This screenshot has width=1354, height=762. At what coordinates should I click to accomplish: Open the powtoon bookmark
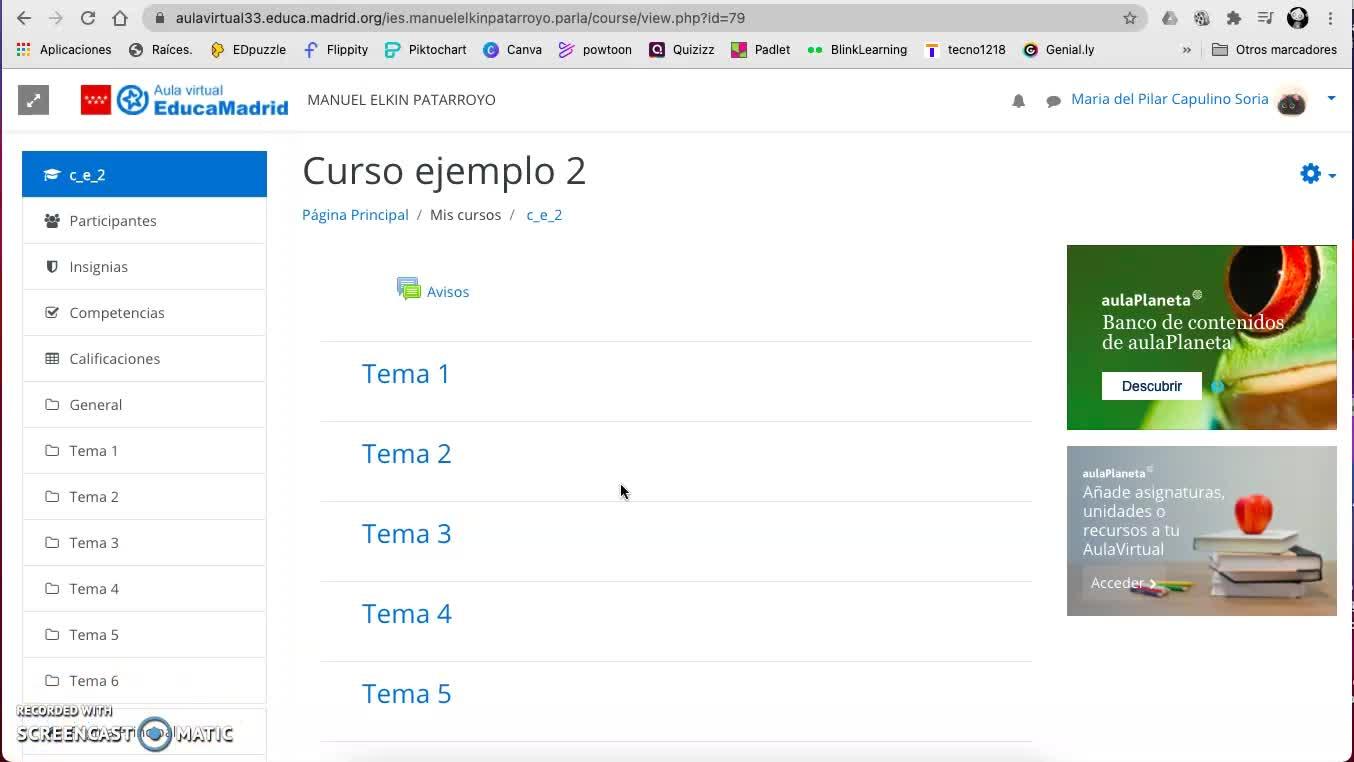coord(595,50)
